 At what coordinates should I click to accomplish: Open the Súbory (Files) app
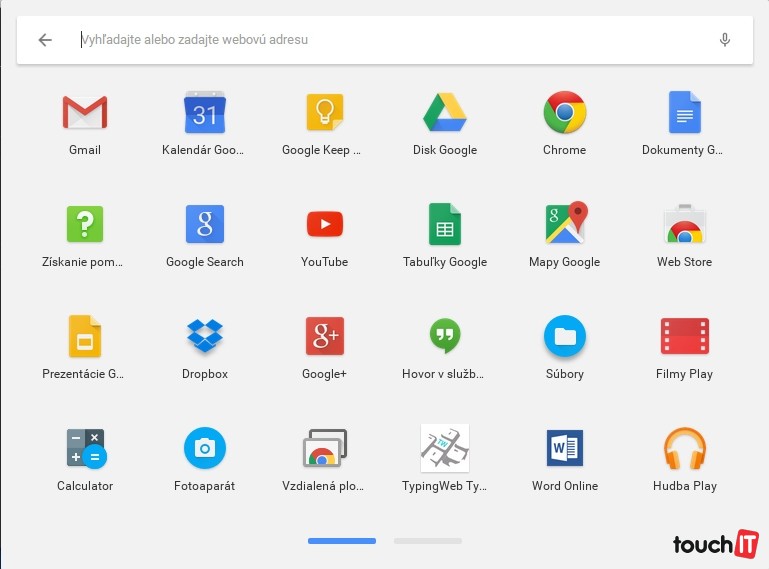(x=565, y=337)
